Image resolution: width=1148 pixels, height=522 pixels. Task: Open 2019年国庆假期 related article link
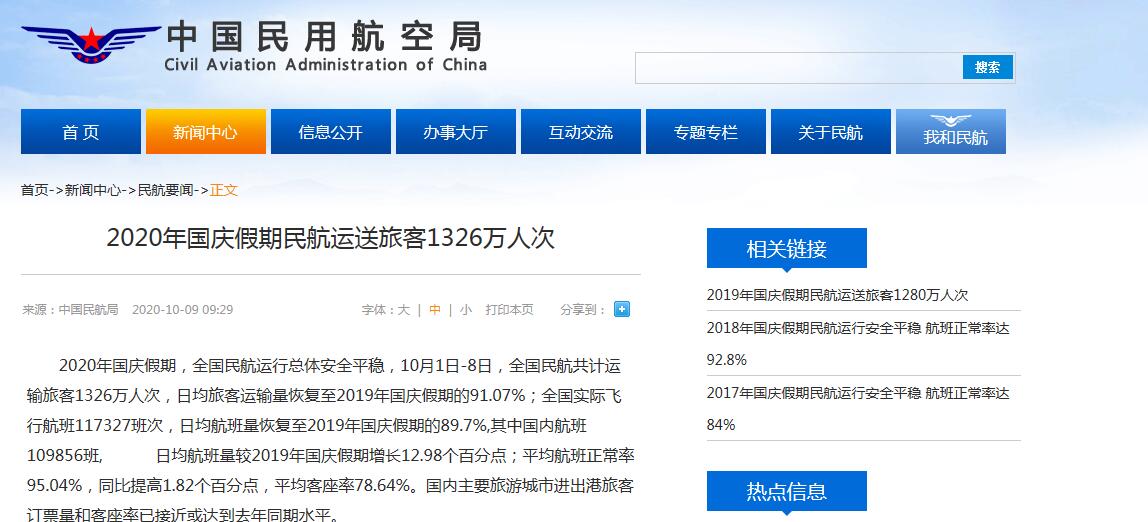coord(837,295)
